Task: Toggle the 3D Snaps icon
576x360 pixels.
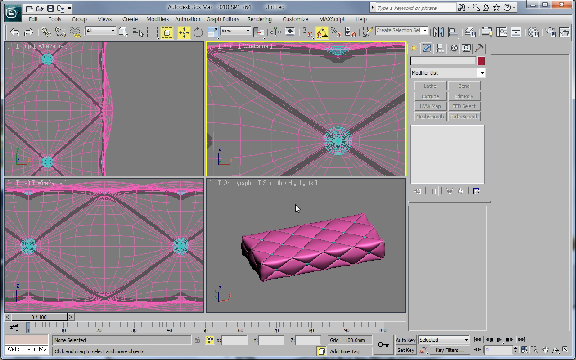Action: point(308,32)
